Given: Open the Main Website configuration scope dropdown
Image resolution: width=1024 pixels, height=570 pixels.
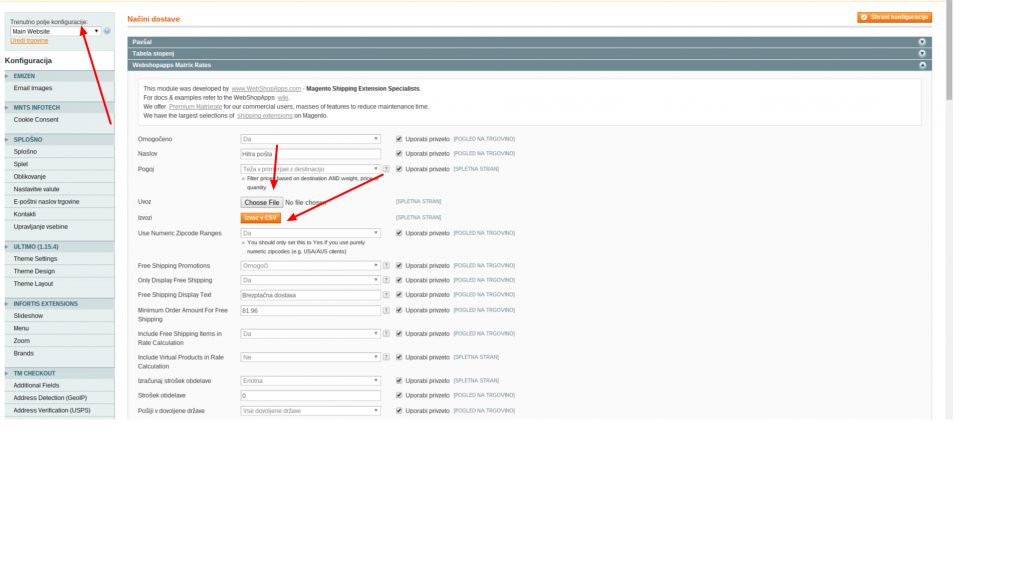Looking at the screenshot, I should (x=55, y=31).
